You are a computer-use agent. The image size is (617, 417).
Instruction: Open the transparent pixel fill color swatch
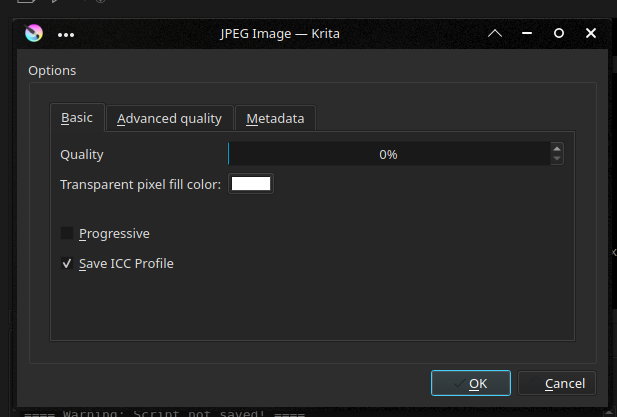(251, 184)
